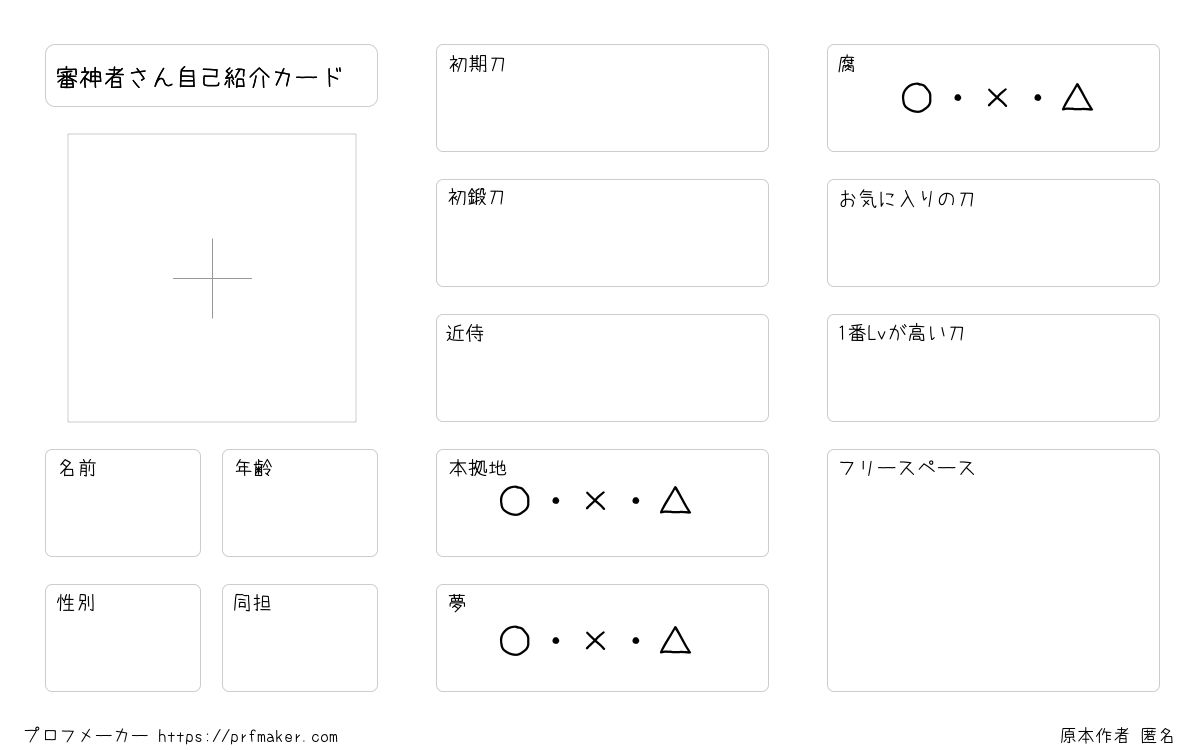
Task: Click the お気に入りの刀 field
Action: click(x=993, y=233)
